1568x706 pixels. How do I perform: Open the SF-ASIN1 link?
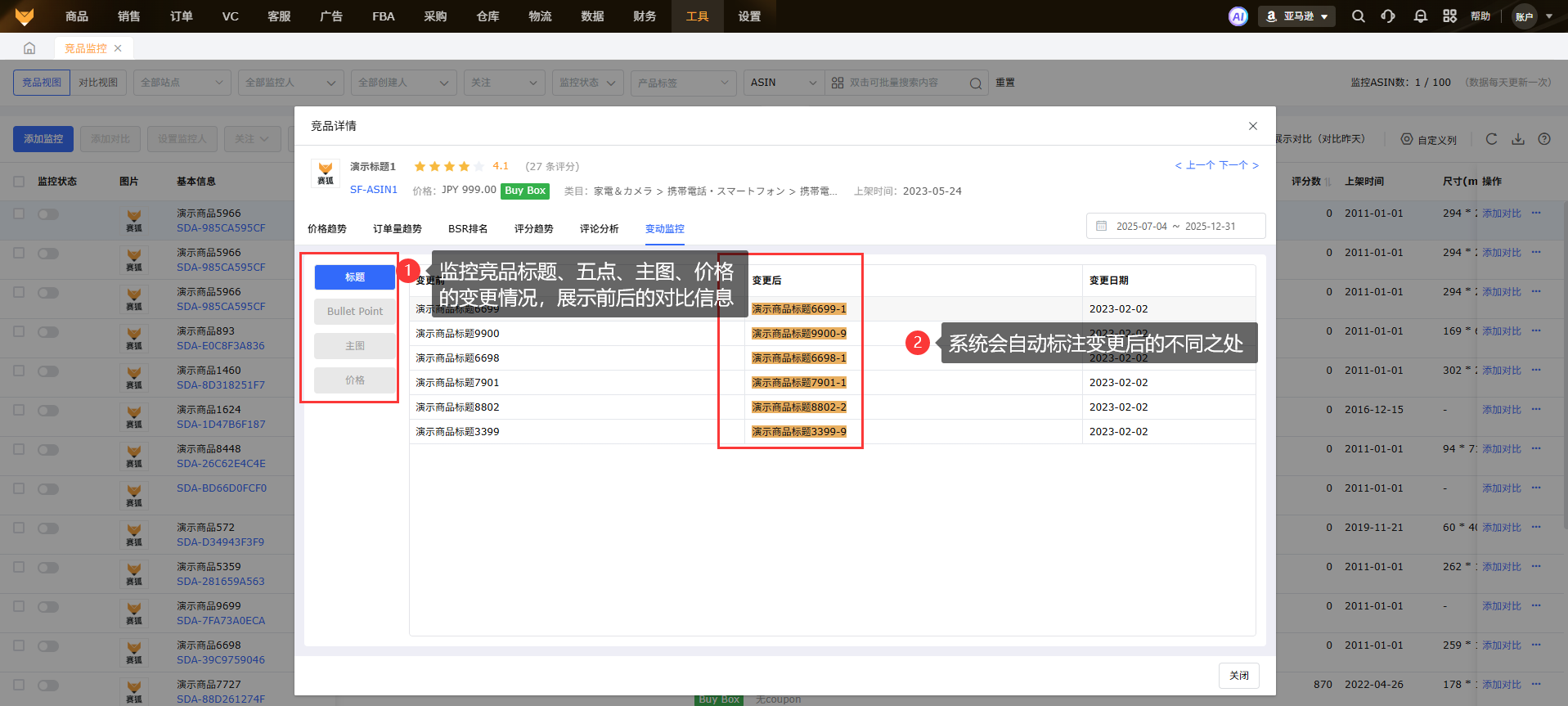click(374, 190)
